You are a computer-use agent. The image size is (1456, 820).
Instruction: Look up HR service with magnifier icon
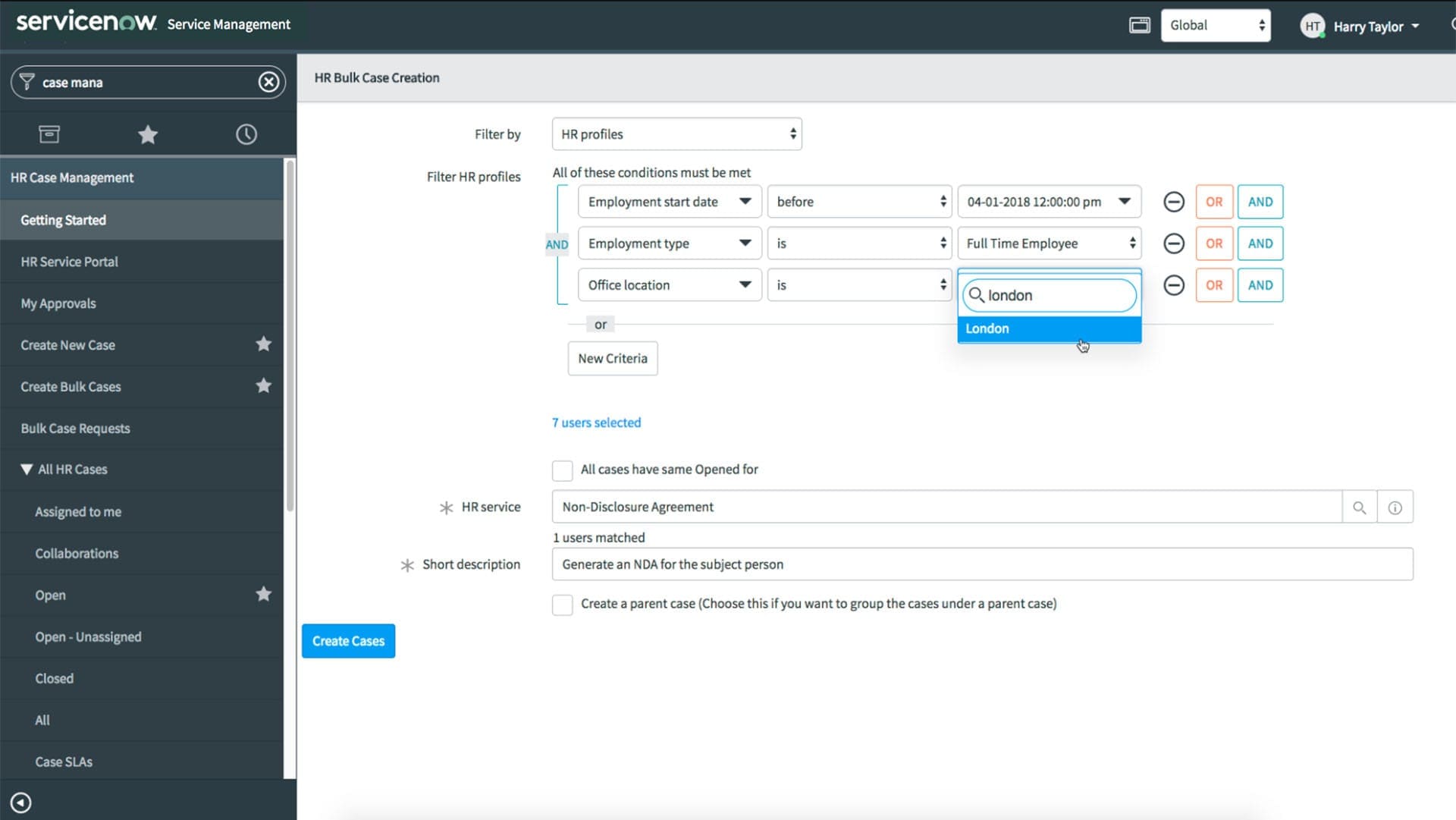point(1359,507)
